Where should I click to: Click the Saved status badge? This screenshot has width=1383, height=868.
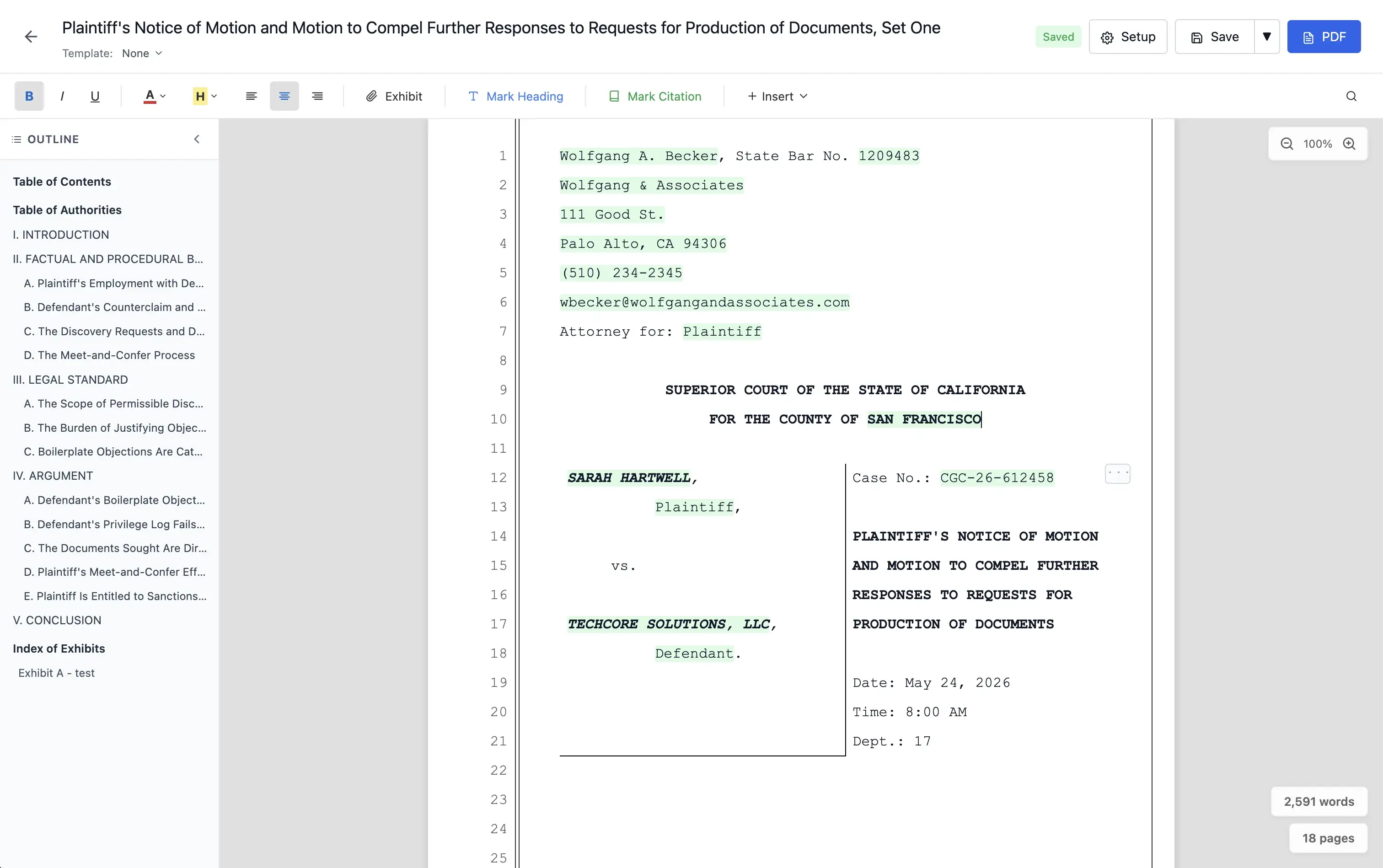(1058, 37)
